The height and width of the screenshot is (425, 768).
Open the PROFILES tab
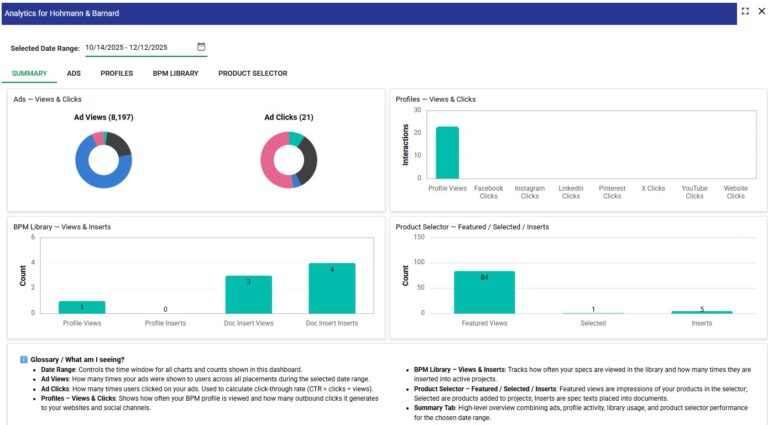pyautogui.click(x=116, y=73)
